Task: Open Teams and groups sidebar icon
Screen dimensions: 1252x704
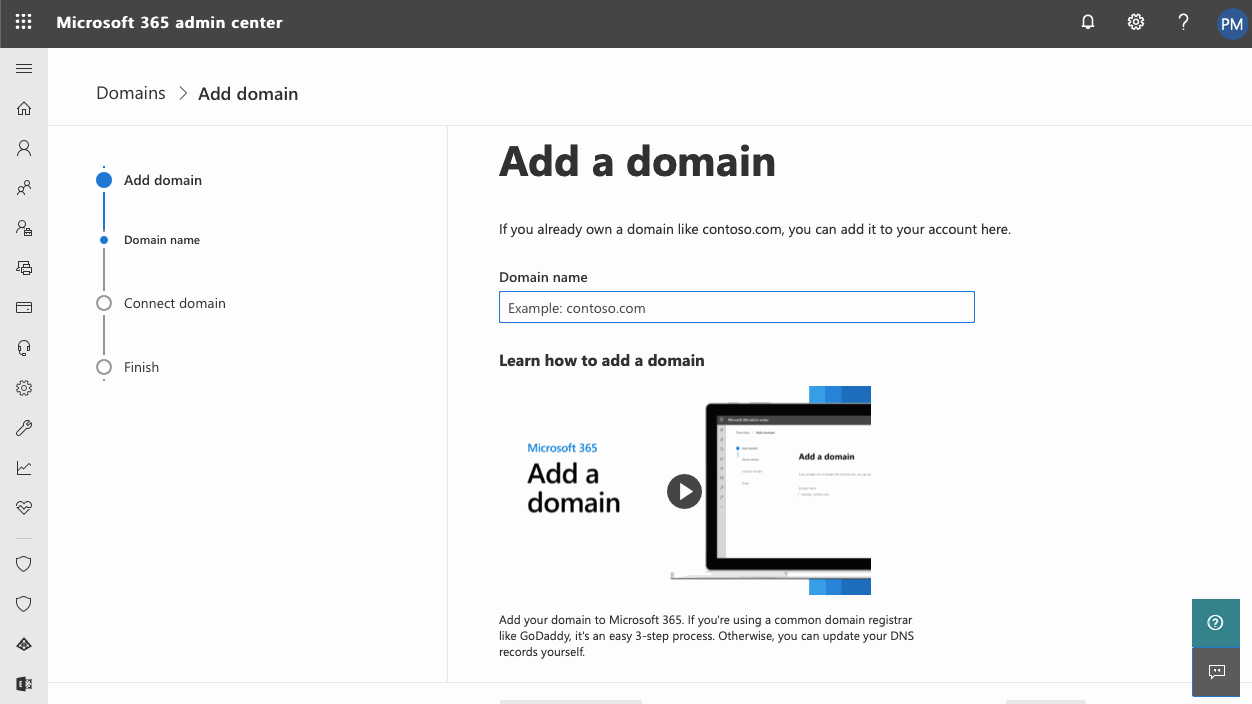Action: click(24, 188)
